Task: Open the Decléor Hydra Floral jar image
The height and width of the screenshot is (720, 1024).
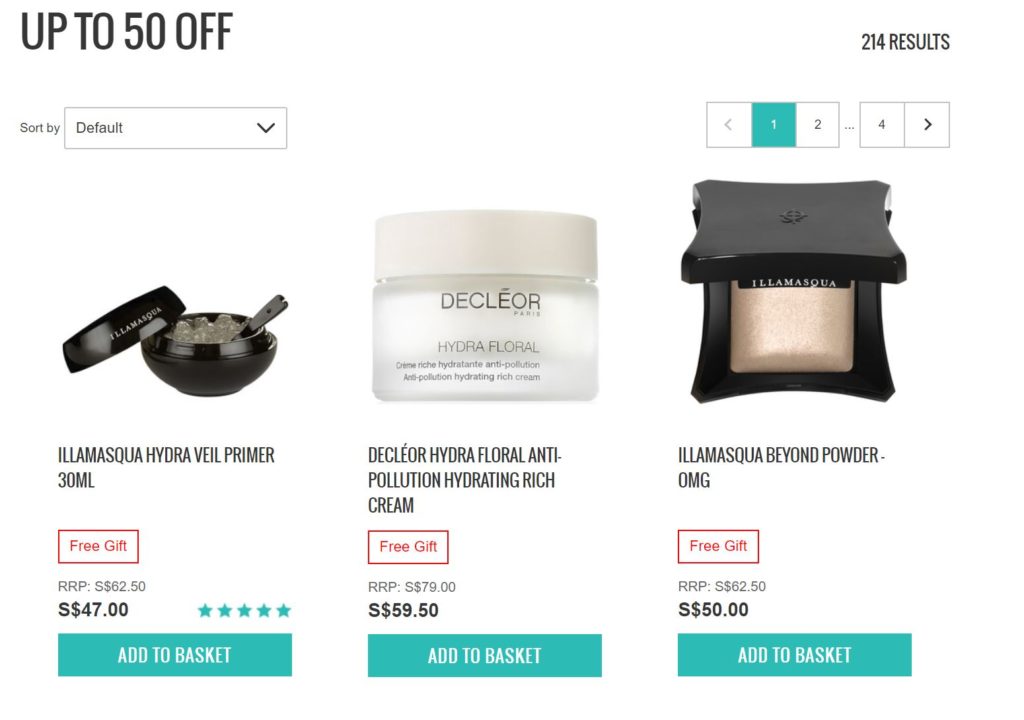Action: [x=485, y=305]
